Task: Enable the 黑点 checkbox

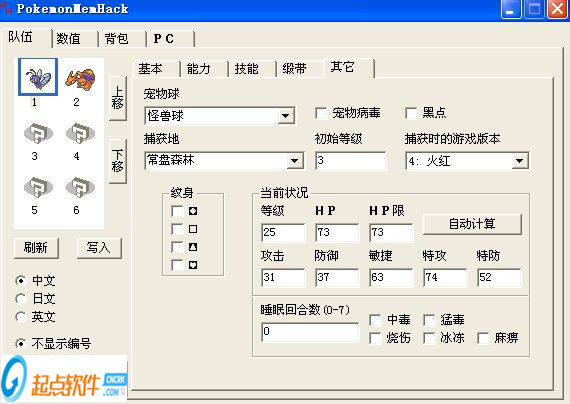Action: point(411,113)
